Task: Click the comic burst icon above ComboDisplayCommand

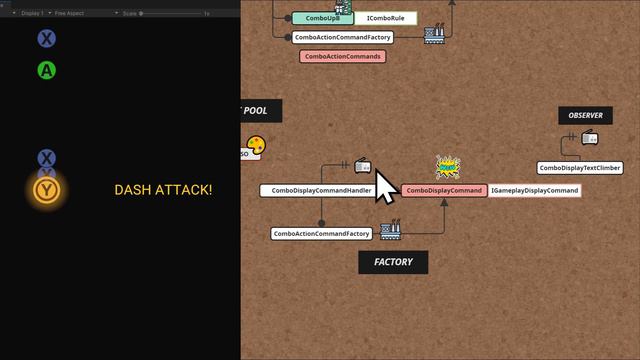Action: [448, 167]
